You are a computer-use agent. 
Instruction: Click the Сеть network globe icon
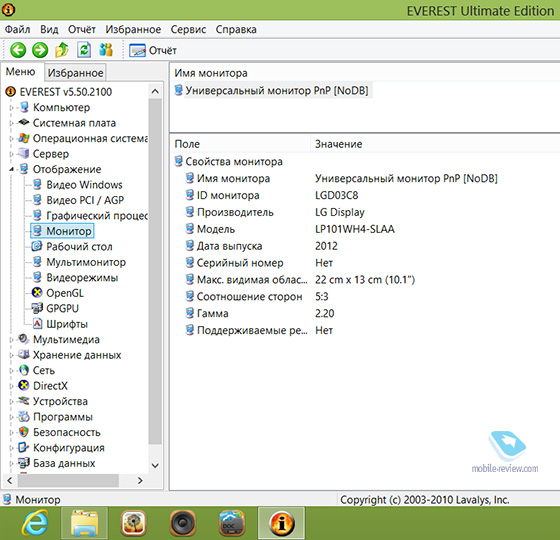coord(24,370)
